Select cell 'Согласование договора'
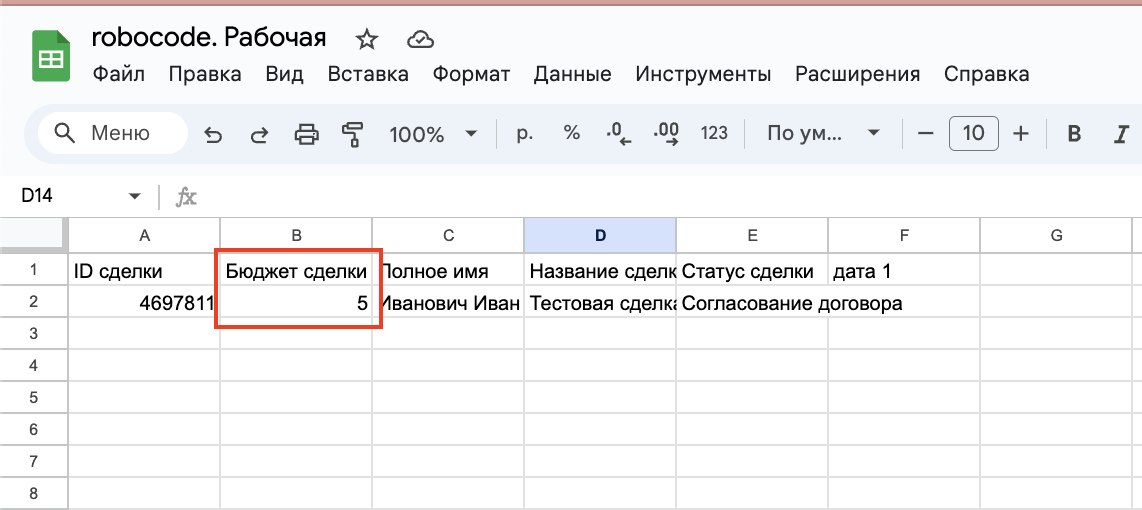 click(752, 302)
